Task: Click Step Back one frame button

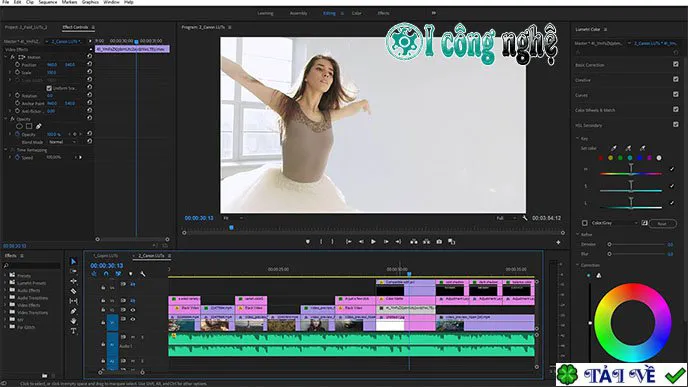Action: 361,242
